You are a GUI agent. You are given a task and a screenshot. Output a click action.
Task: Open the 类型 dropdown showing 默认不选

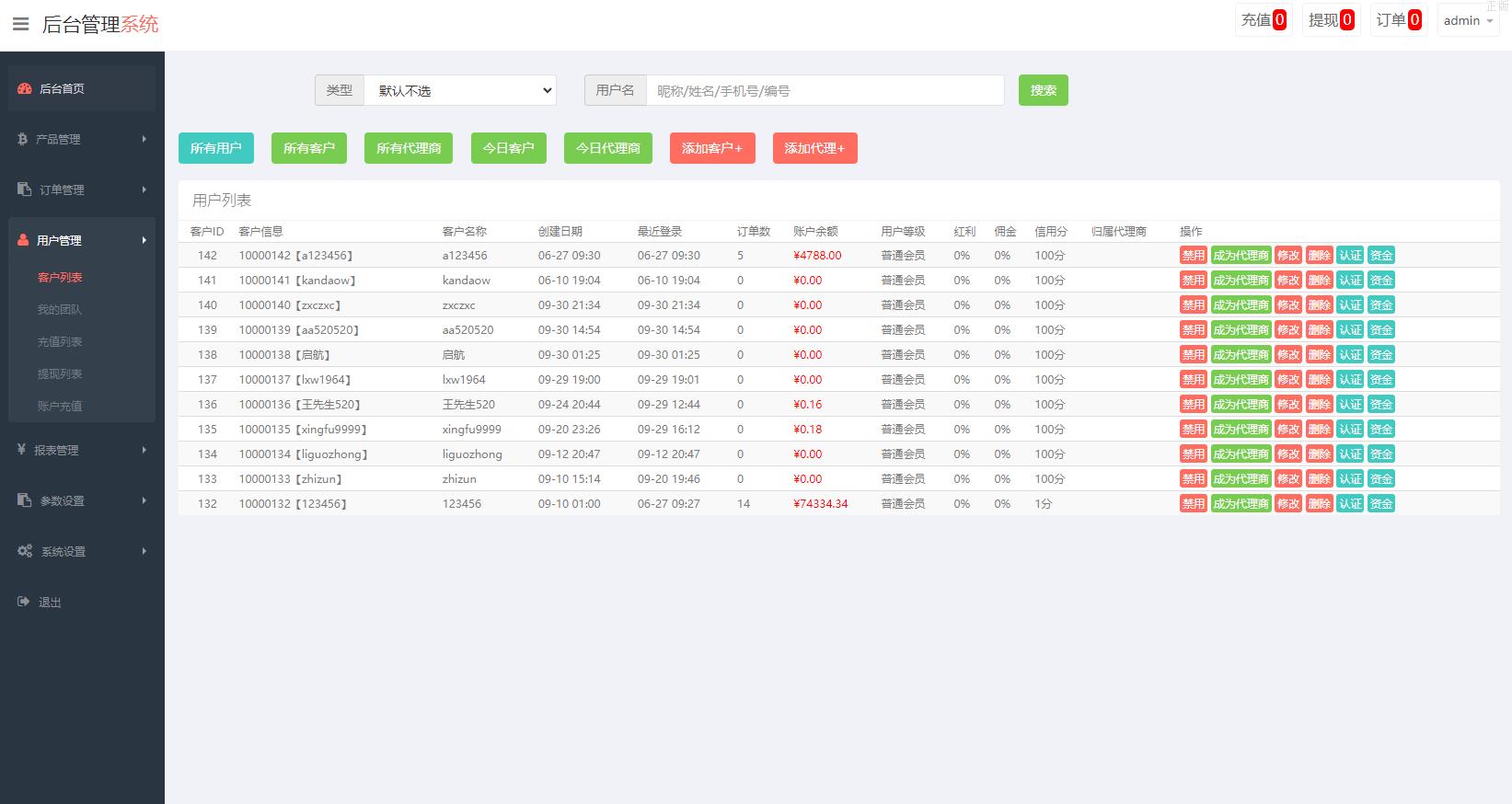click(x=460, y=90)
